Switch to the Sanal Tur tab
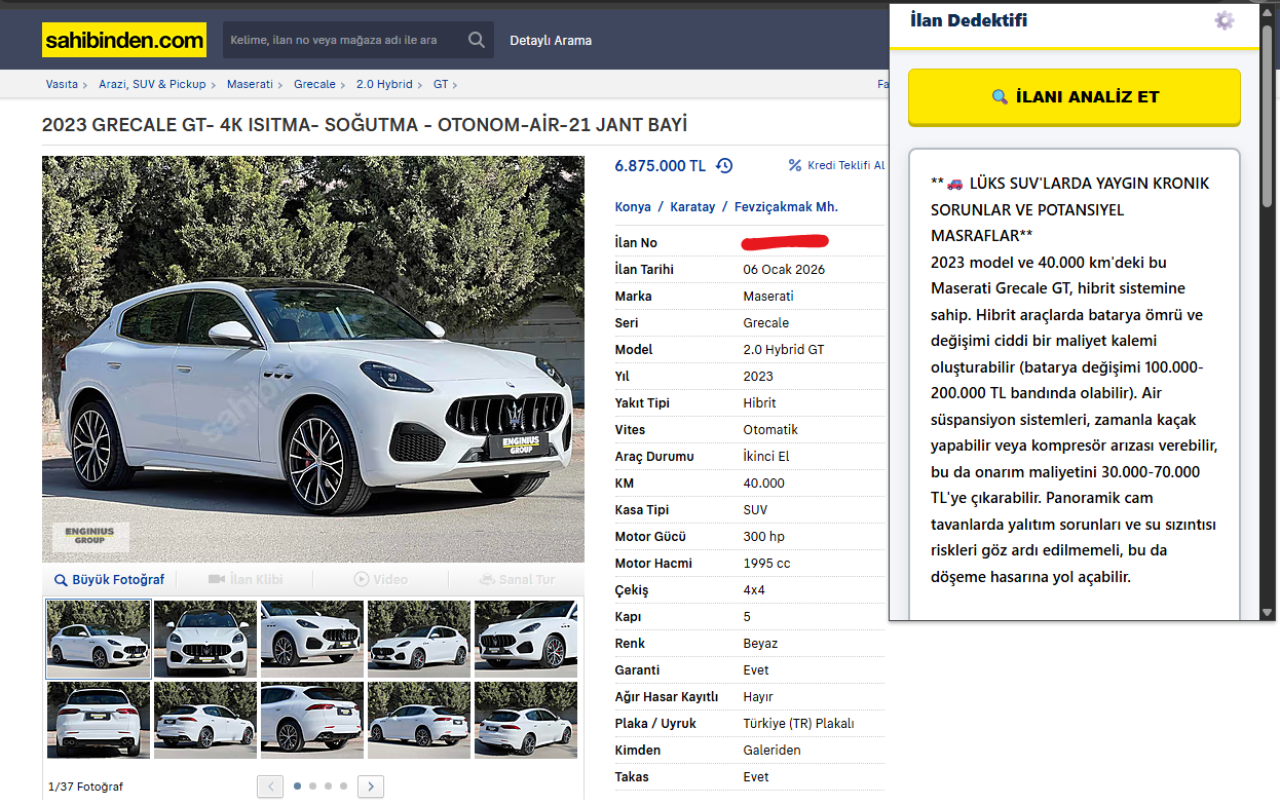1280x800 pixels. 517,579
